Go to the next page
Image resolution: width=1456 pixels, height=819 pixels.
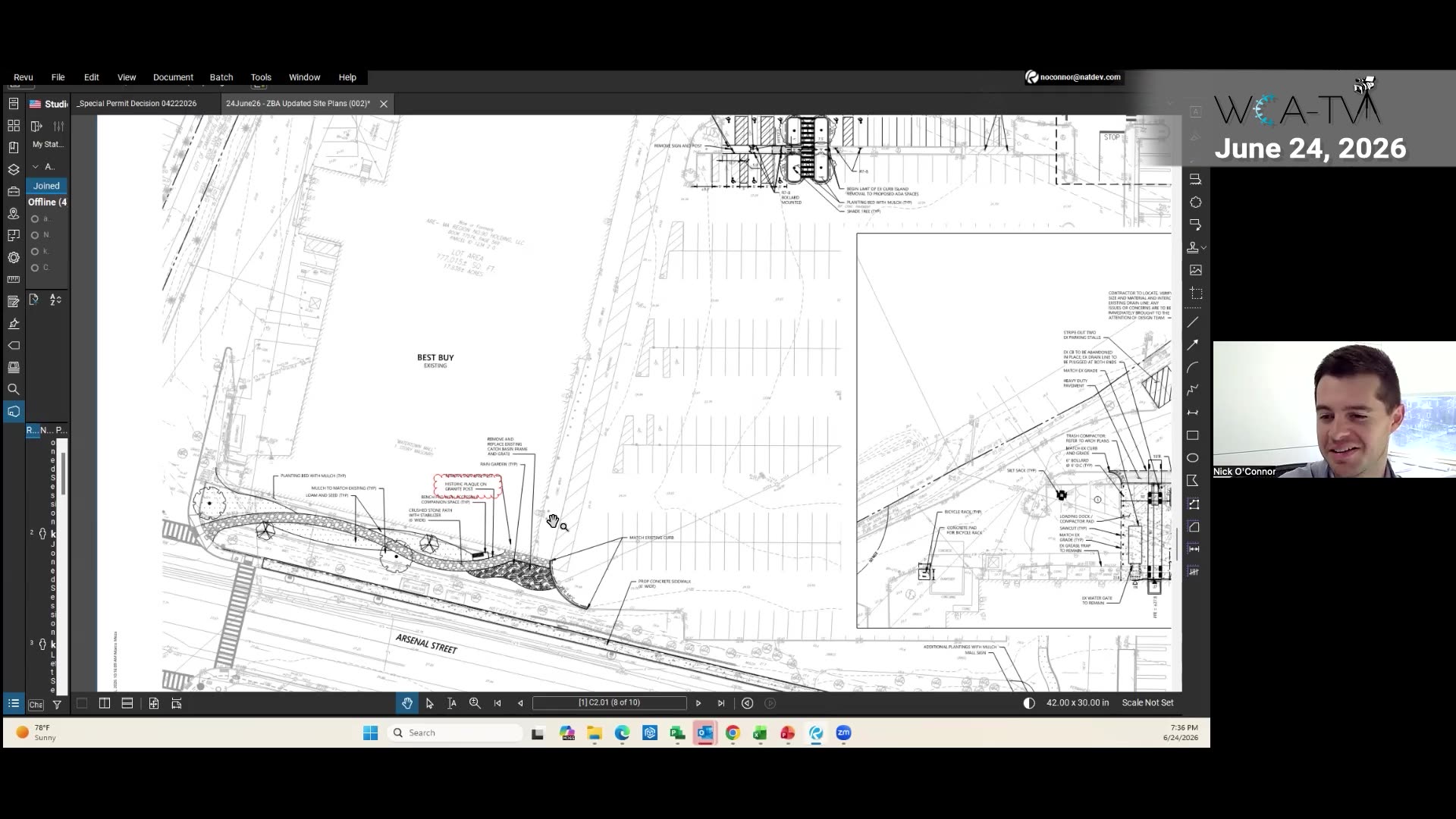(698, 704)
